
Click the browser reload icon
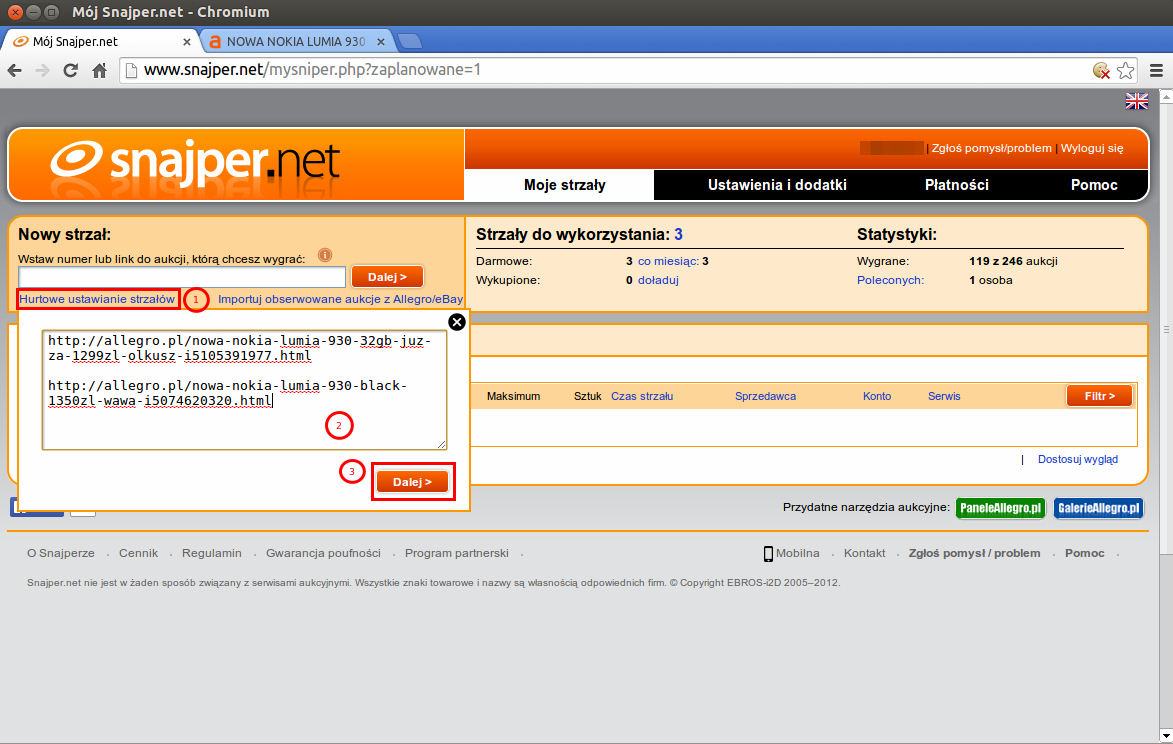click(71, 70)
